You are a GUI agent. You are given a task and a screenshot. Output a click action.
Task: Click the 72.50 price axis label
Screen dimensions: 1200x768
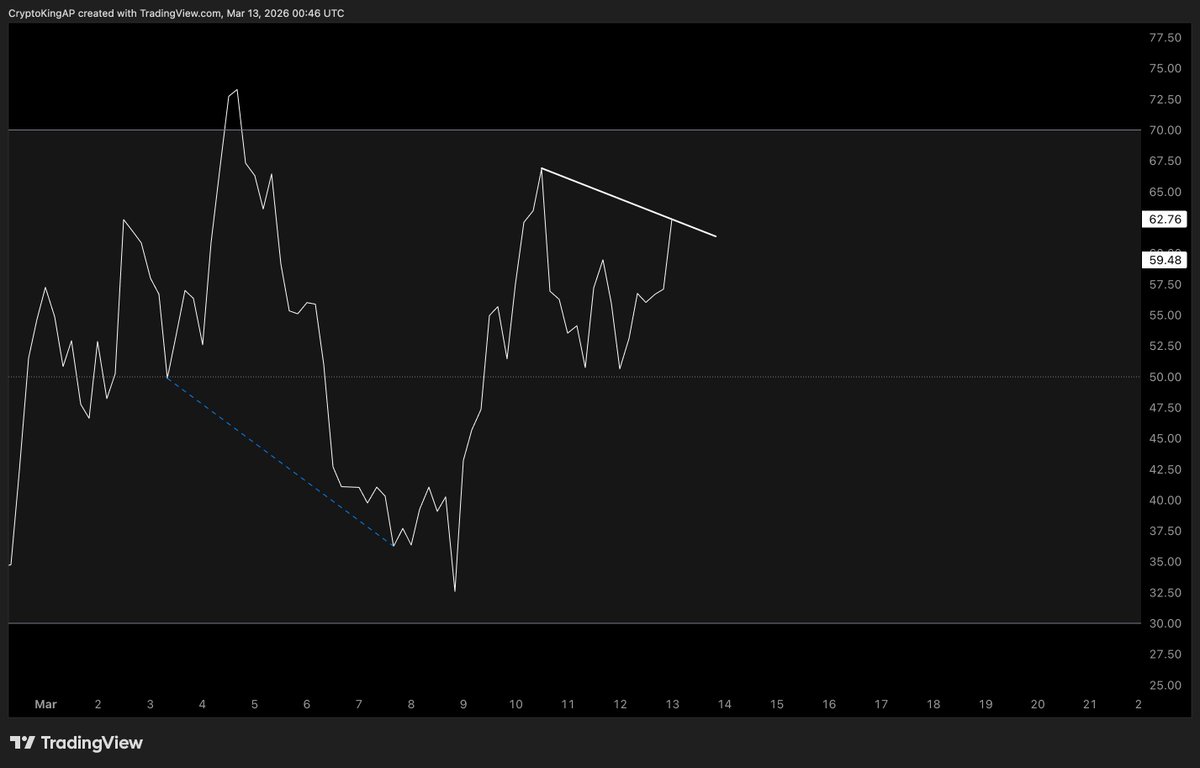click(x=1165, y=99)
